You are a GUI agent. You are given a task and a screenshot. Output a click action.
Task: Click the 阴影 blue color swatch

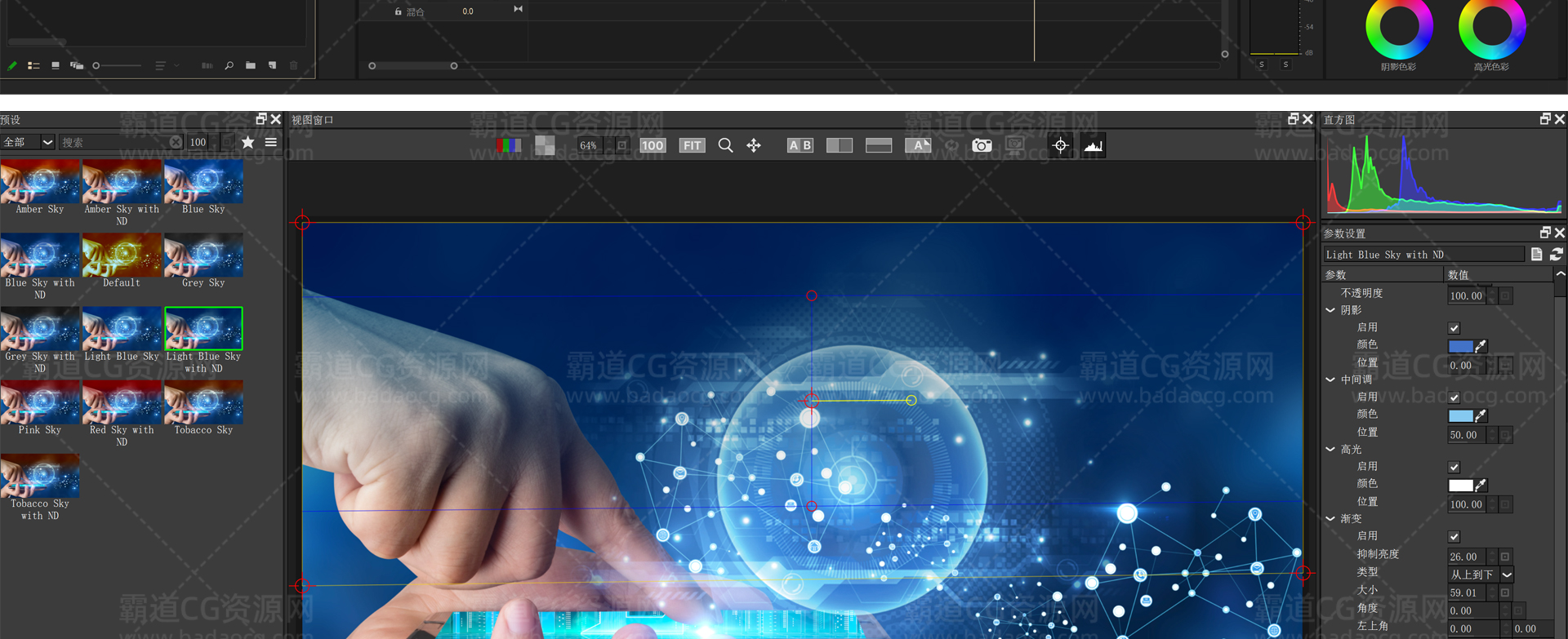pos(1460,346)
